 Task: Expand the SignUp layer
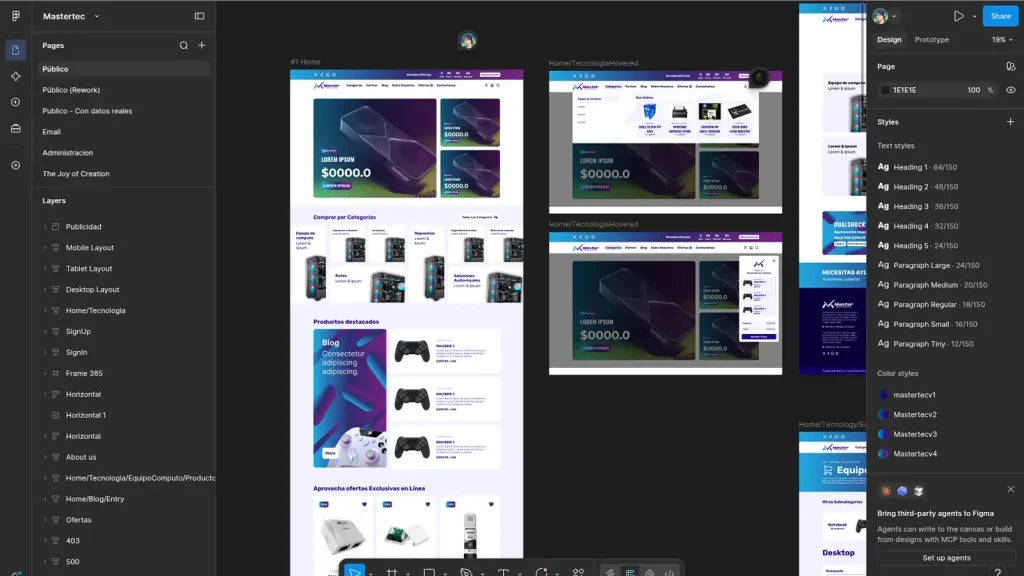pyautogui.click(x=45, y=332)
